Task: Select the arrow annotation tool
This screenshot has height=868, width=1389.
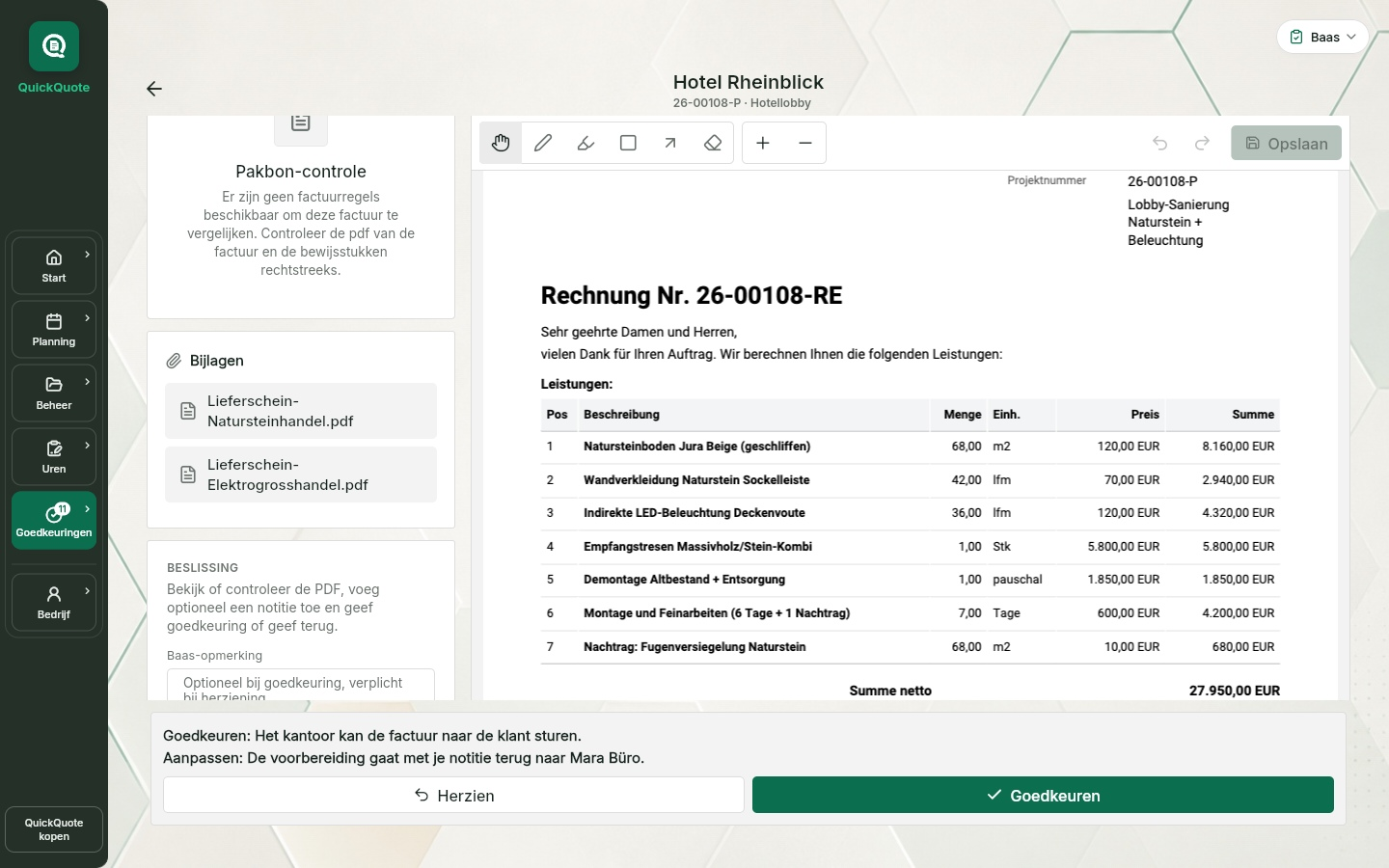Action: tap(670, 143)
